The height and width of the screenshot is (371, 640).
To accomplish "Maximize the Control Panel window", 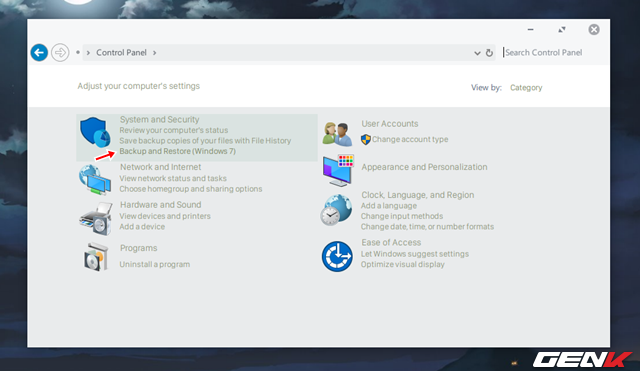I will click(x=562, y=29).
